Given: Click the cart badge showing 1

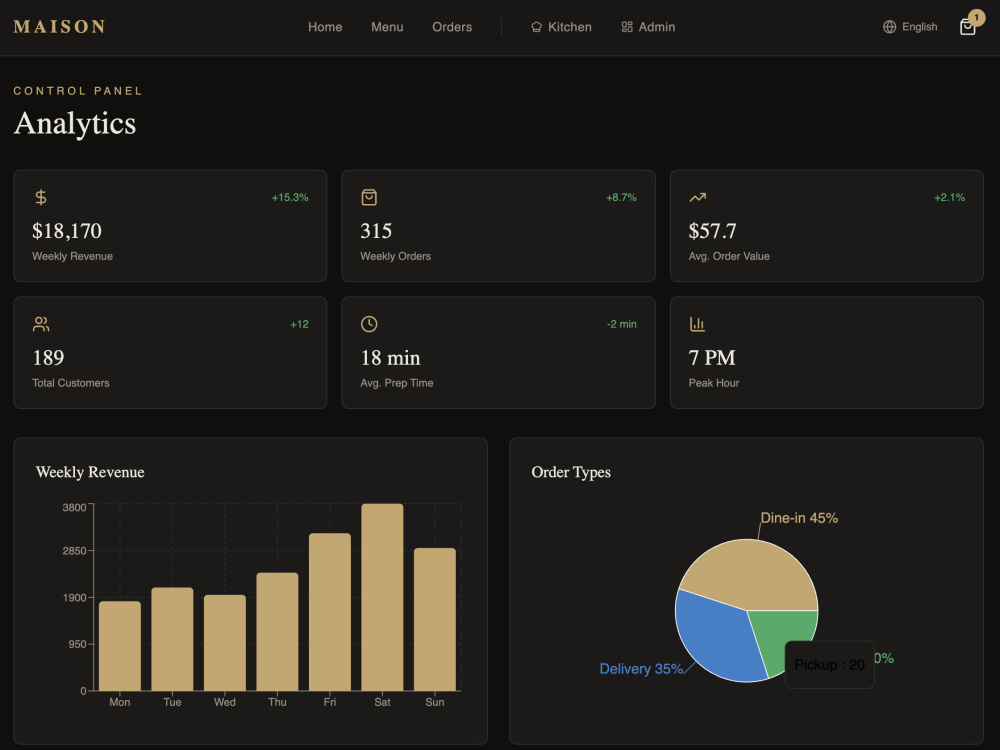Looking at the screenshot, I should 976,17.
